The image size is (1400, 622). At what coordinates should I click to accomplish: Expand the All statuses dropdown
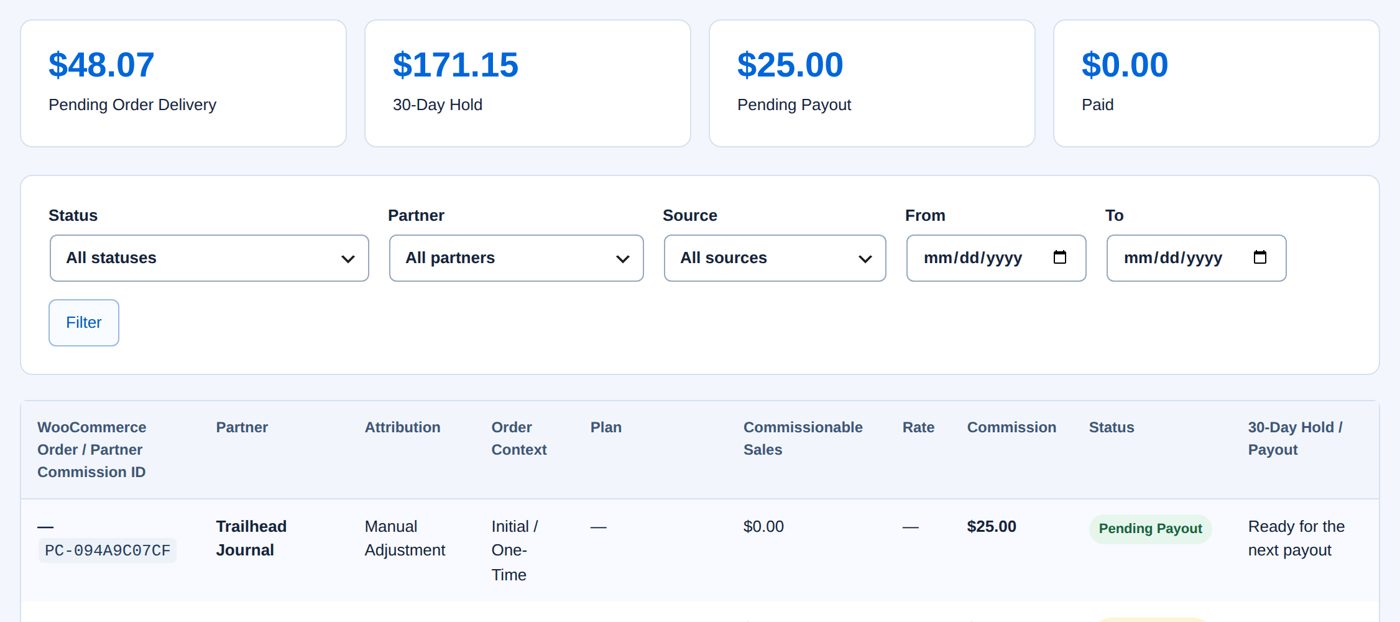(x=209, y=258)
